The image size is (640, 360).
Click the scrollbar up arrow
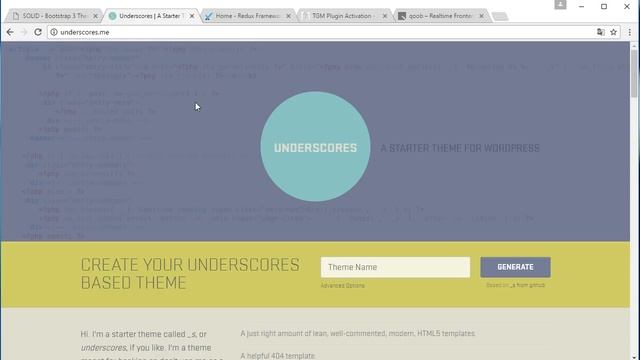634,46
